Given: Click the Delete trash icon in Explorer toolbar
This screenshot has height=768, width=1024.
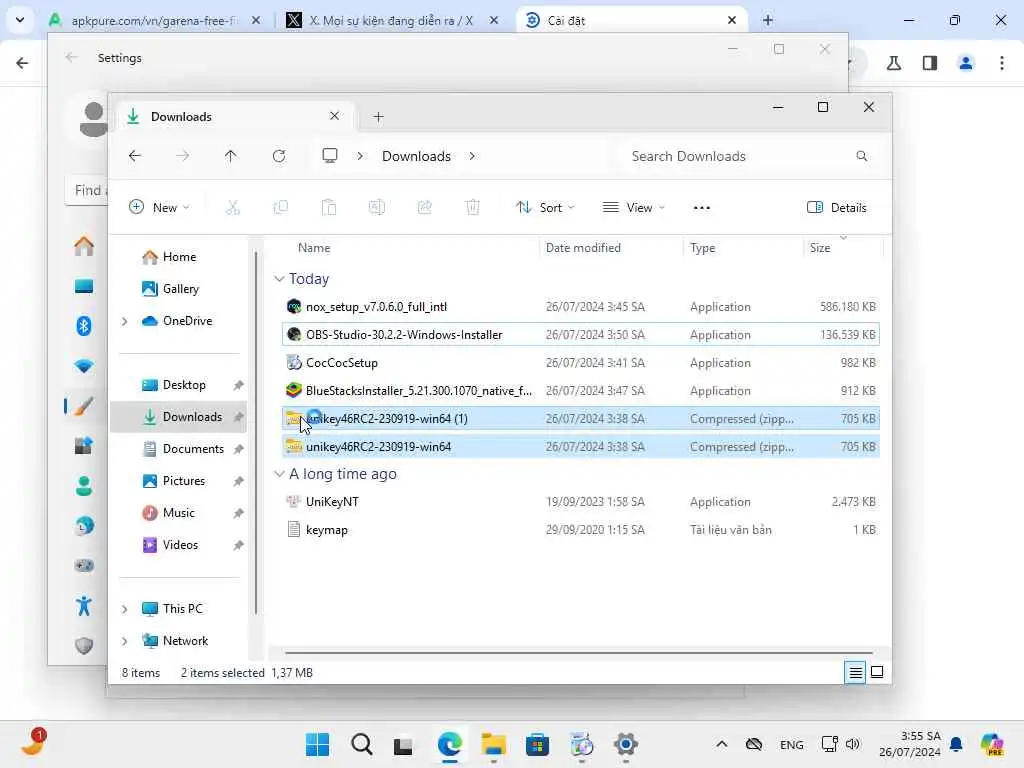Looking at the screenshot, I should coord(473,208).
